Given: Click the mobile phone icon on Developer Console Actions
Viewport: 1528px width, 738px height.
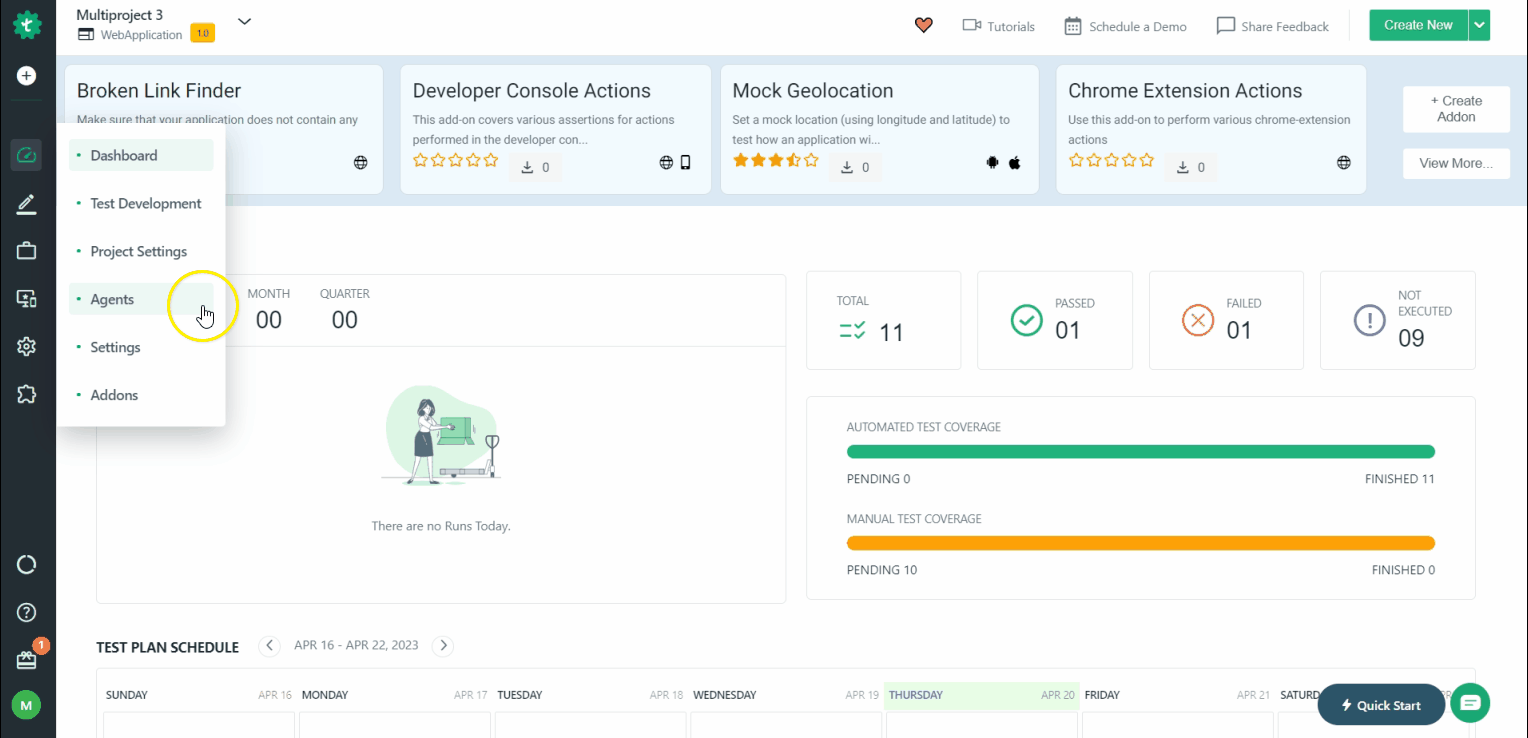Looking at the screenshot, I should (686, 163).
